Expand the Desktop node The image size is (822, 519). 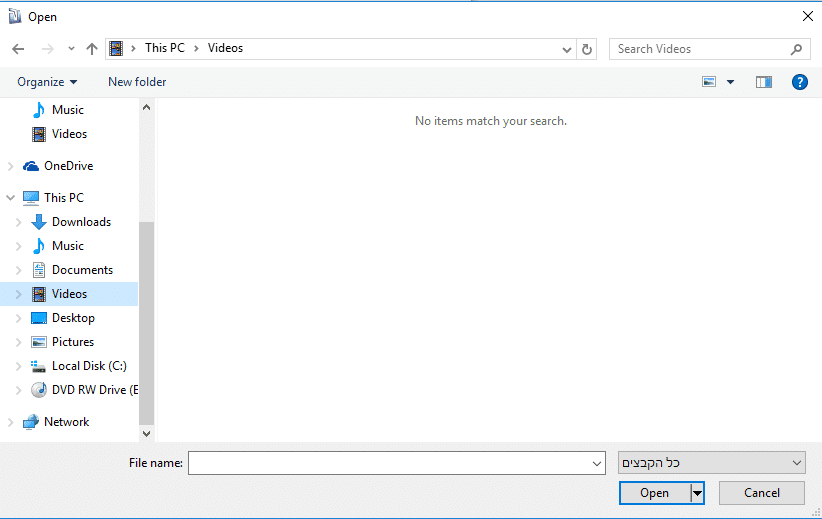point(18,318)
